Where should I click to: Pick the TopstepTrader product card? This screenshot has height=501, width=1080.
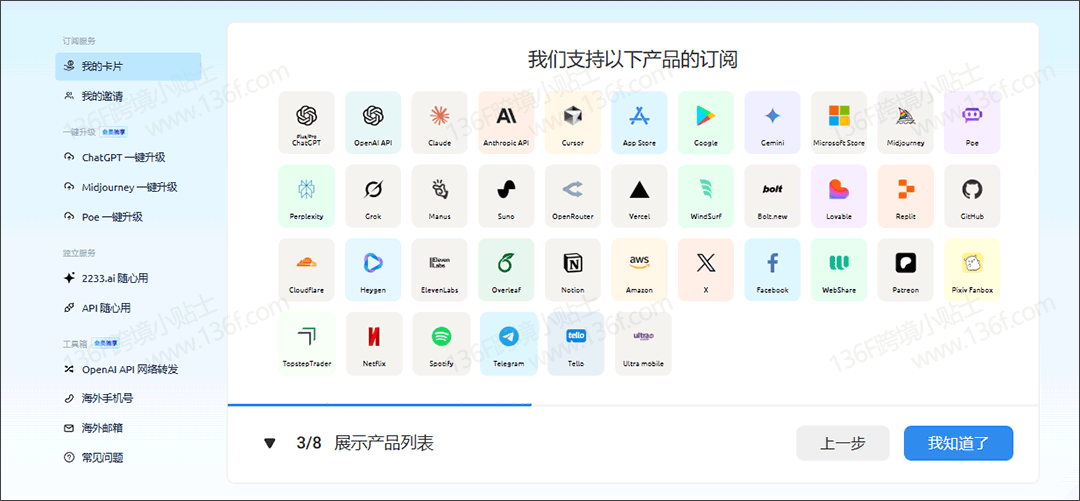(307, 344)
